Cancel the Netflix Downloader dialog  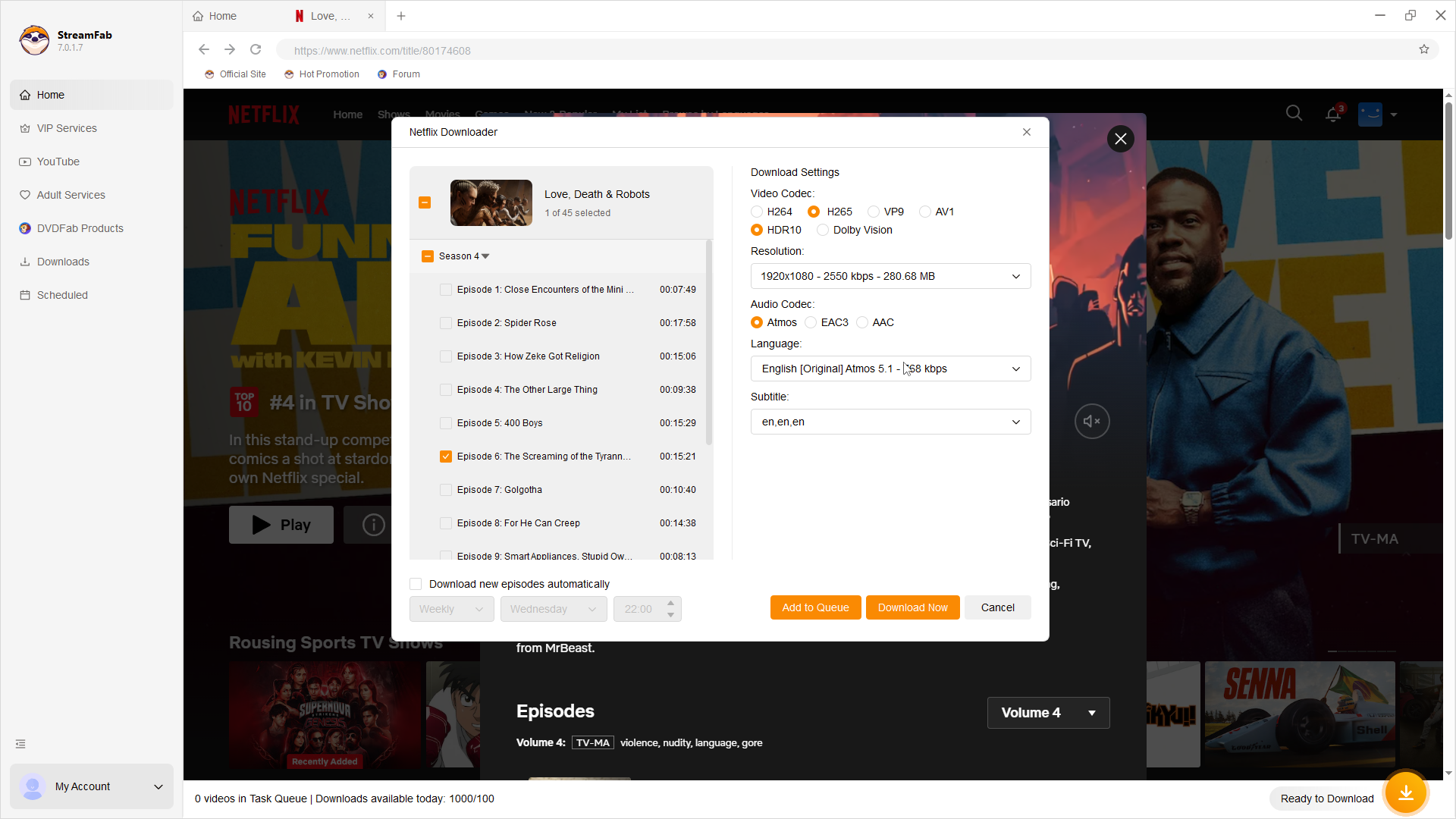(x=997, y=607)
